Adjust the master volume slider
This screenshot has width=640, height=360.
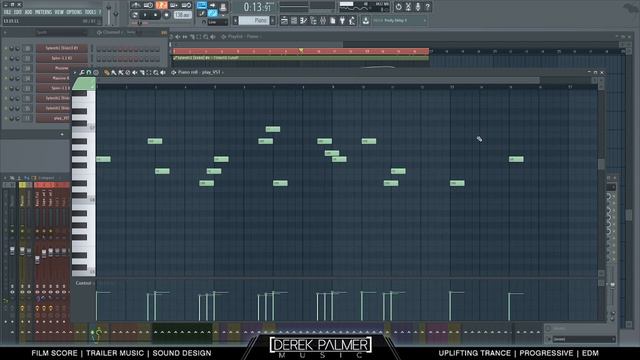(109, 12)
